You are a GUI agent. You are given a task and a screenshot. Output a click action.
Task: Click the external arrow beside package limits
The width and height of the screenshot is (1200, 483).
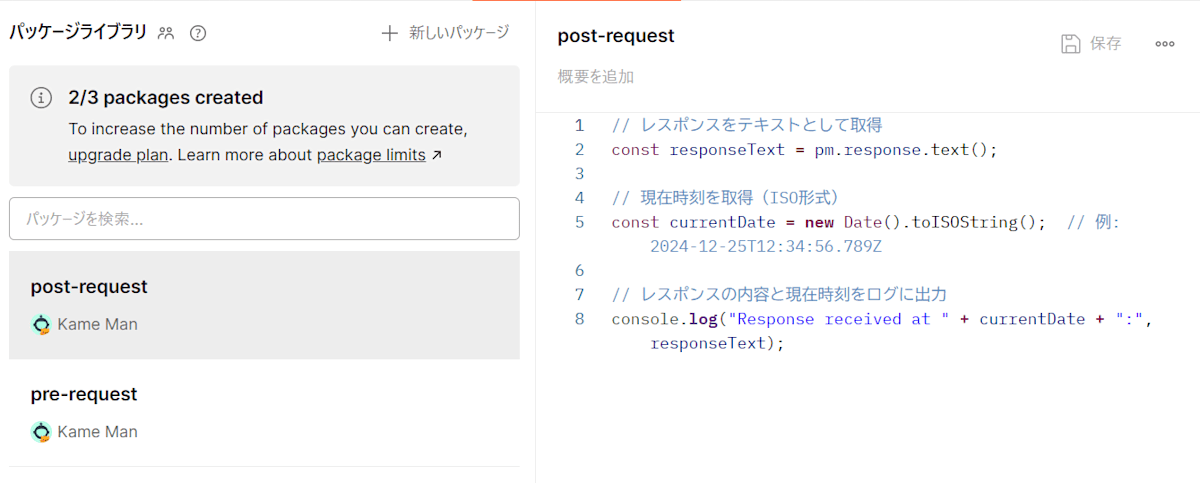point(436,155)
